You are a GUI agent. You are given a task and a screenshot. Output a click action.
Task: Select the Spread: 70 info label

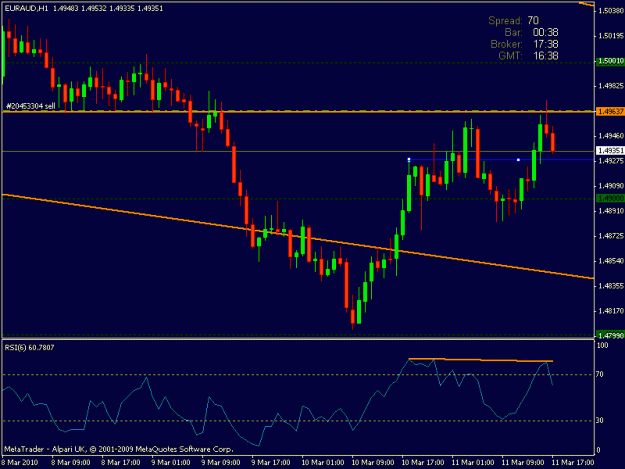513,20
